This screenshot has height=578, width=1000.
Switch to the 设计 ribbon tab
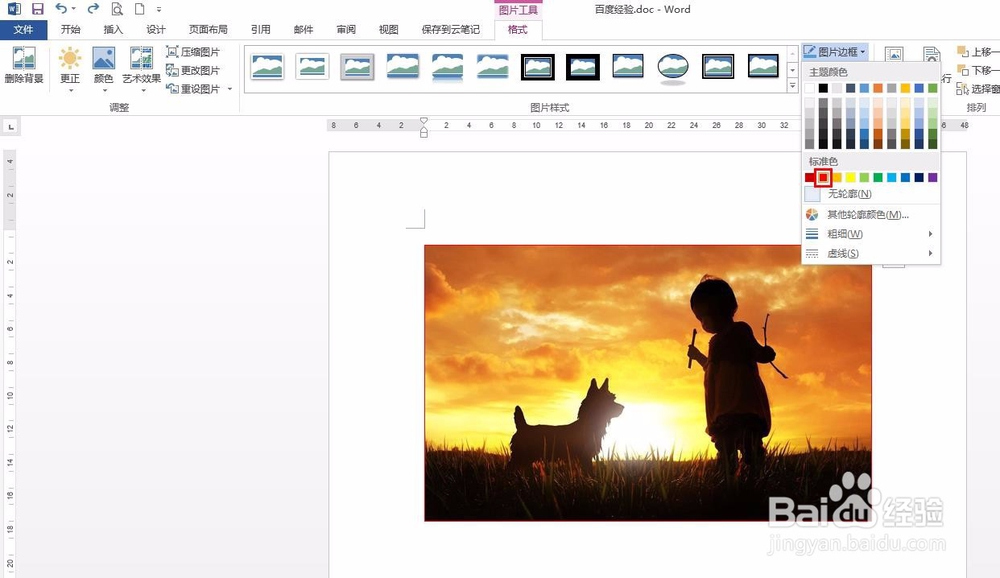pyautogui.click(x=156, y=29)
